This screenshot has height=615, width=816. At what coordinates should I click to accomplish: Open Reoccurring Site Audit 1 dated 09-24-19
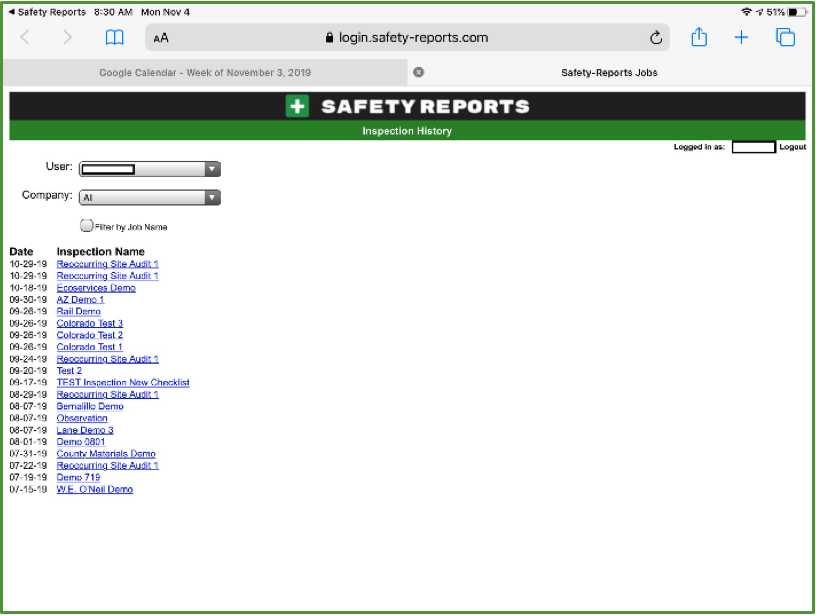108,359
